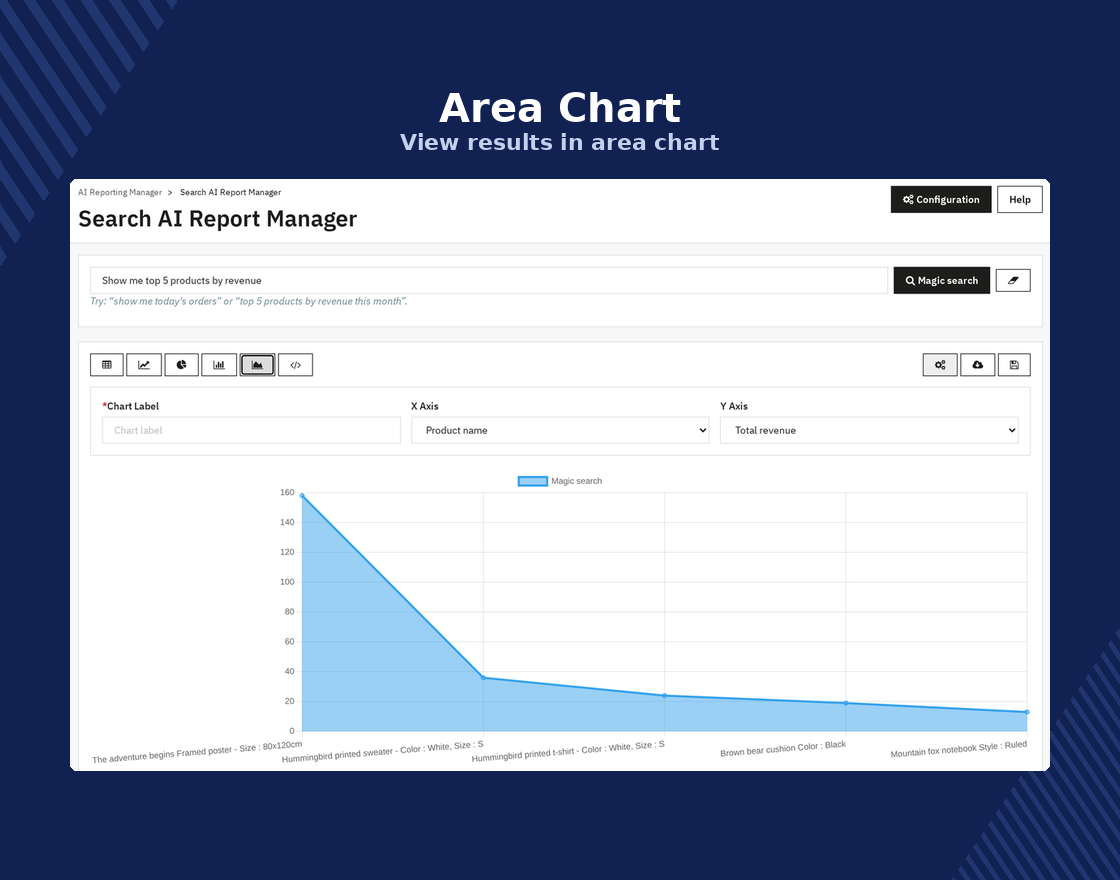Click the Hummingbird printed t-shirt data point
1120x880 pixels.
pos(665,696)
